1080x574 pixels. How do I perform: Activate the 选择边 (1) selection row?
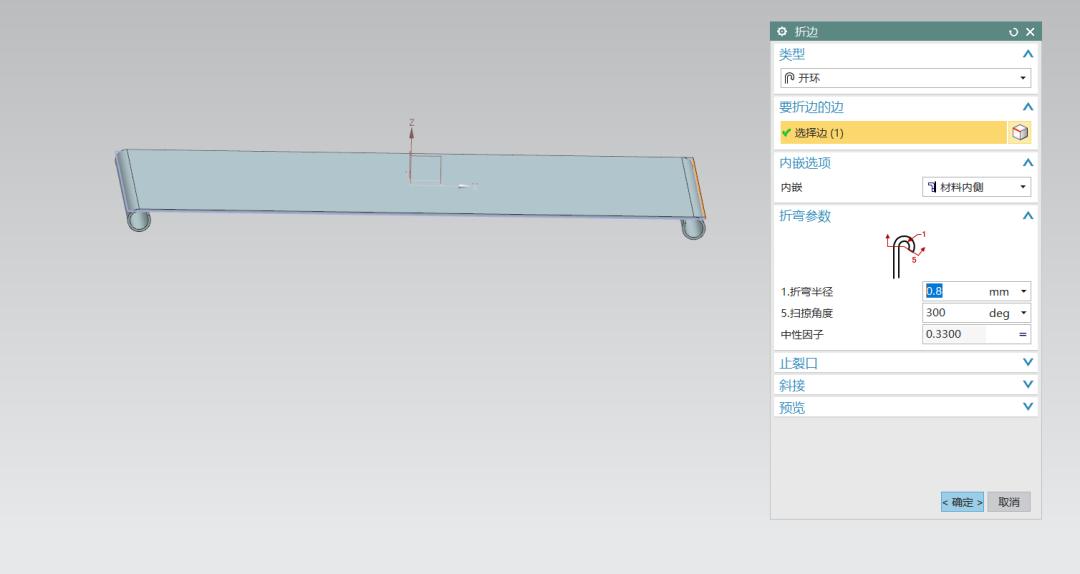(893, 132)
